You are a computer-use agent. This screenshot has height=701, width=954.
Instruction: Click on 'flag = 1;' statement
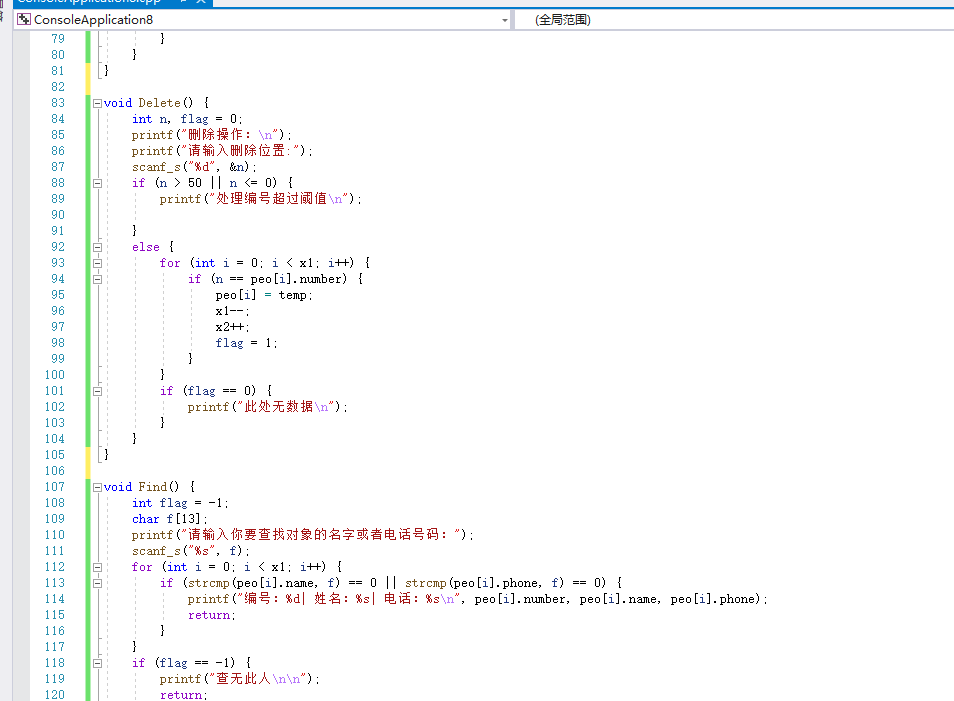pyautogui.click(x=246, y=343)
